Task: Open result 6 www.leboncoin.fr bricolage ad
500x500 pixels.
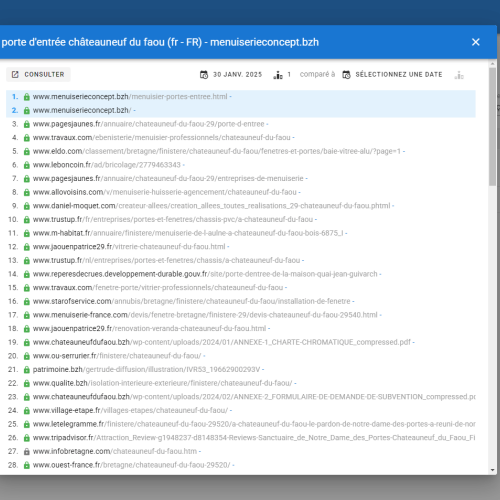Action: click(x=107, y=165)
